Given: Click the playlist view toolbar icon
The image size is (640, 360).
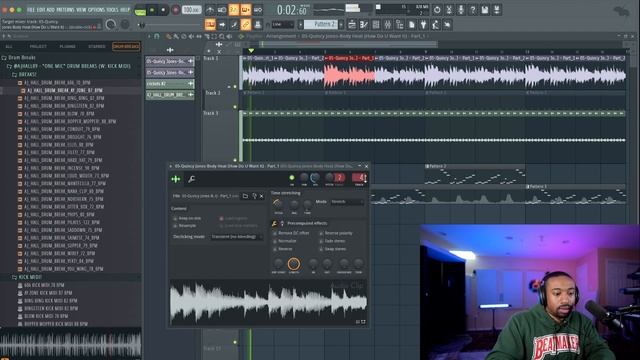Looking at the screenshot, I should coord(352,25).
